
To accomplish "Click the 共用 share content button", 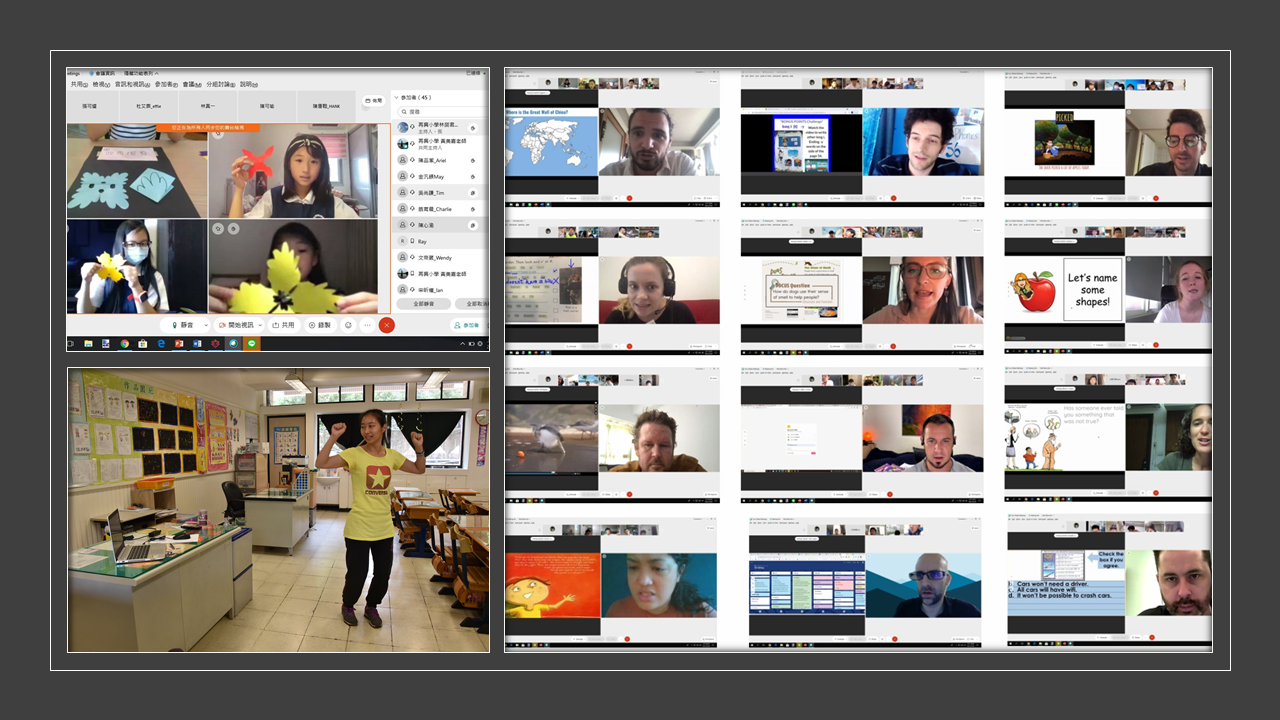I will (284, 325).
